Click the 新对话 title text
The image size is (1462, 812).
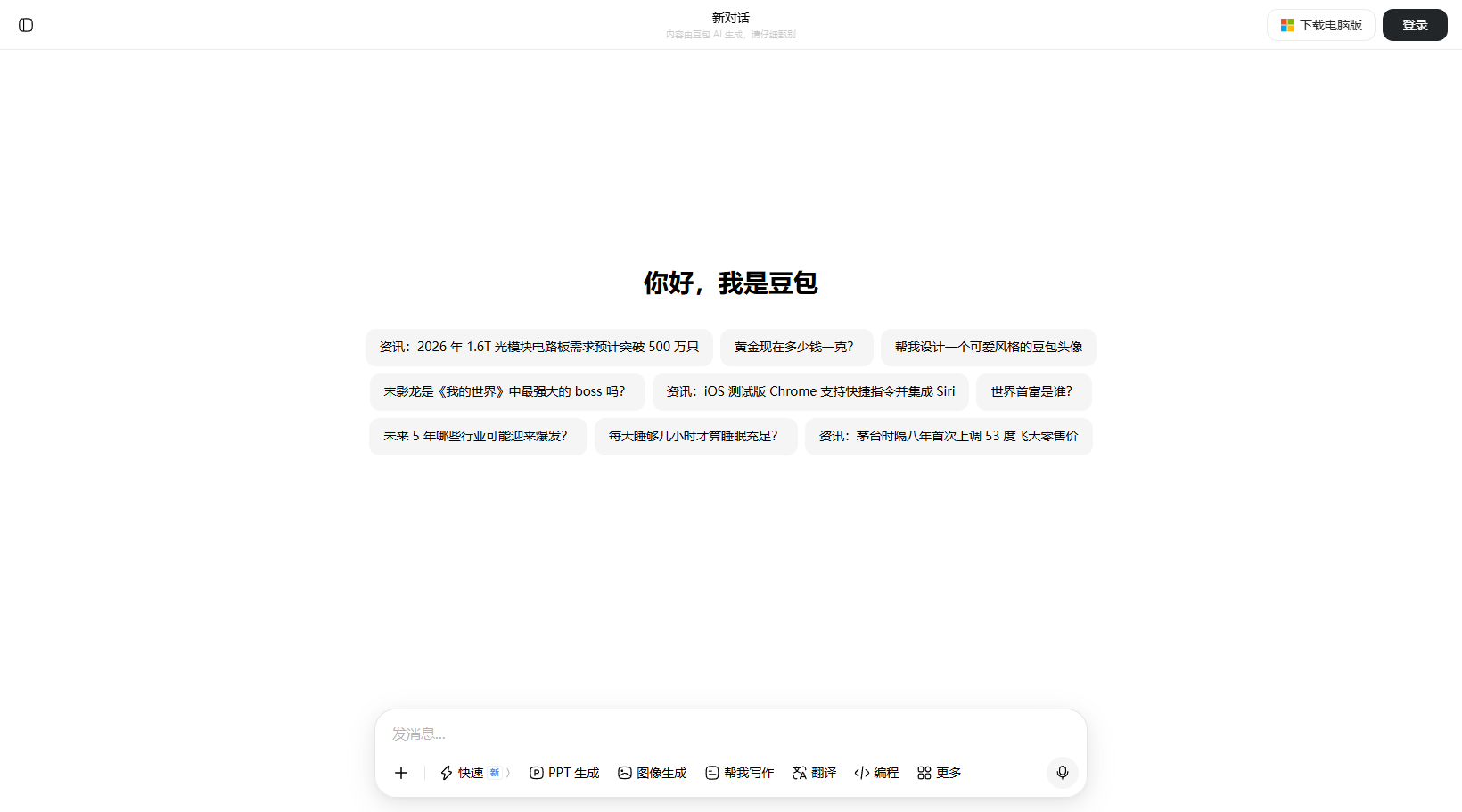point(731,18)
